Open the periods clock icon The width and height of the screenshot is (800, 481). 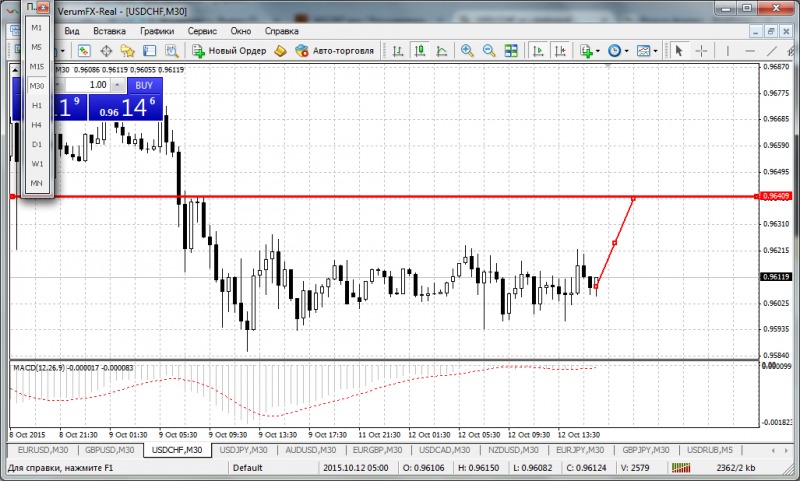pos(614,50)
